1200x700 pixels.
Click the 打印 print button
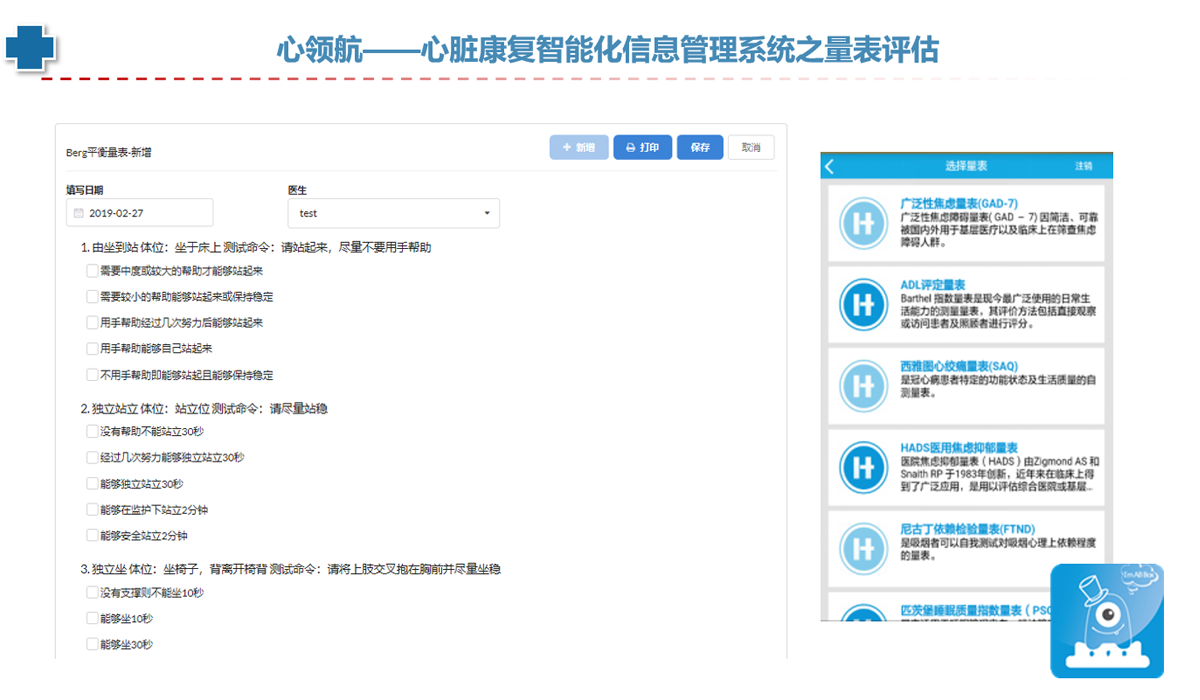coord(643,147)
